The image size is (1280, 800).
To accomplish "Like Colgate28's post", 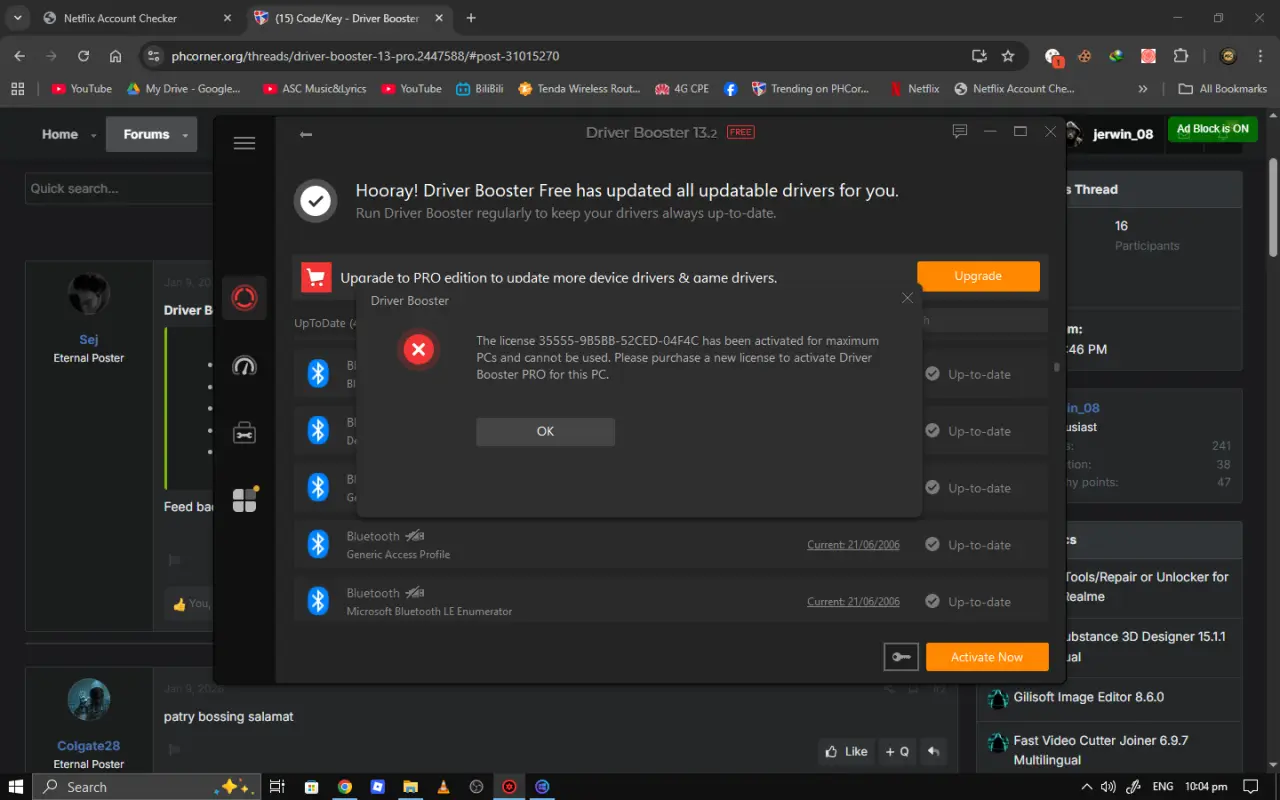I will click(x=846, y=751).
